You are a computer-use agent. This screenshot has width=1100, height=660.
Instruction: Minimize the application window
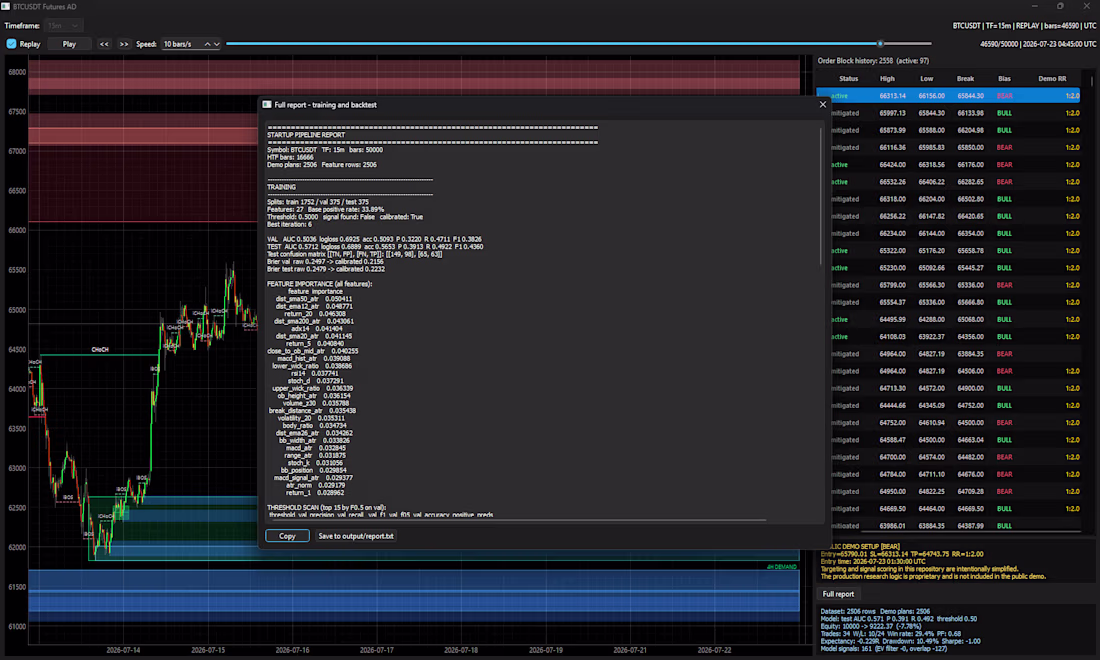(x=1034, y=6)
